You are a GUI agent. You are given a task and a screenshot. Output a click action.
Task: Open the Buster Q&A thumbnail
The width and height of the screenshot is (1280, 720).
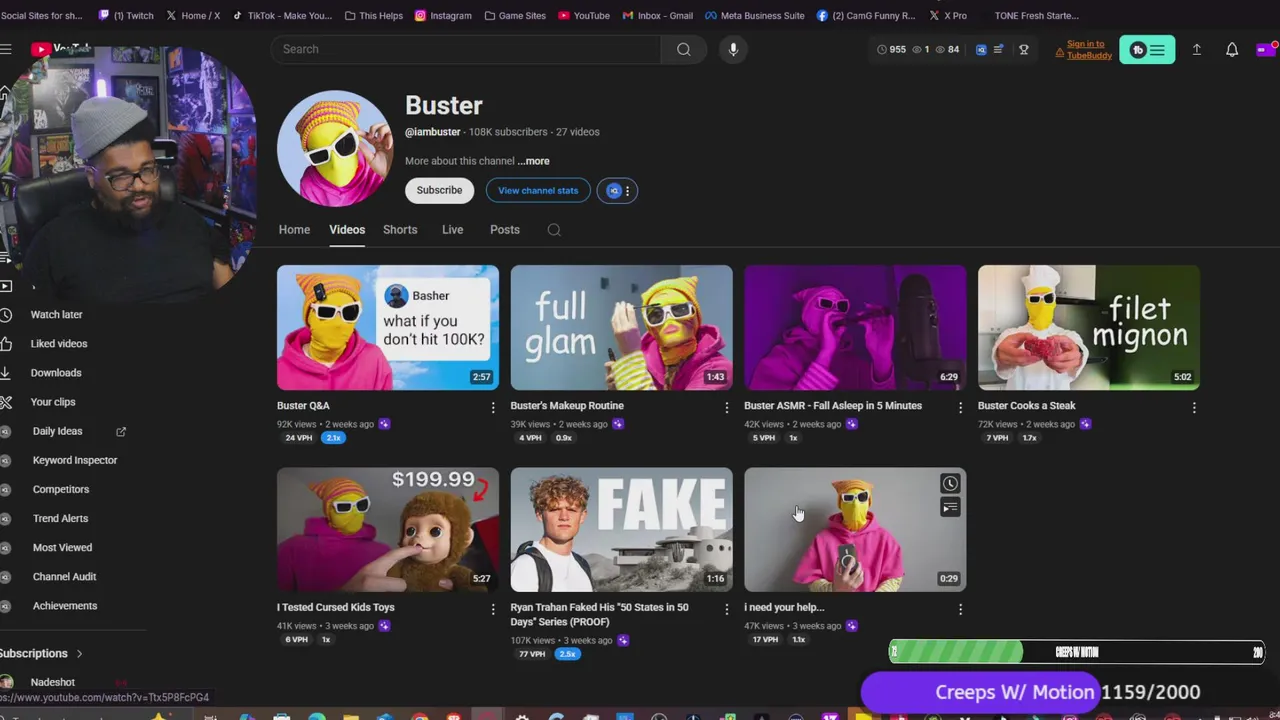click(388, 327)
